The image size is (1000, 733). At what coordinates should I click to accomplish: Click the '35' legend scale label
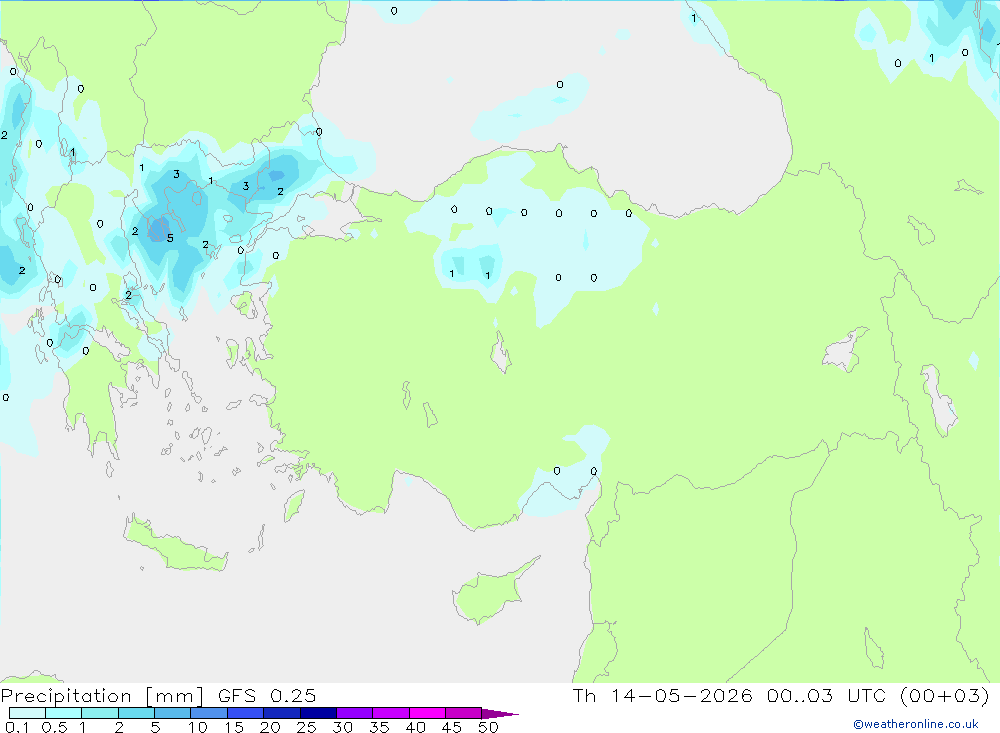(379, 727)
